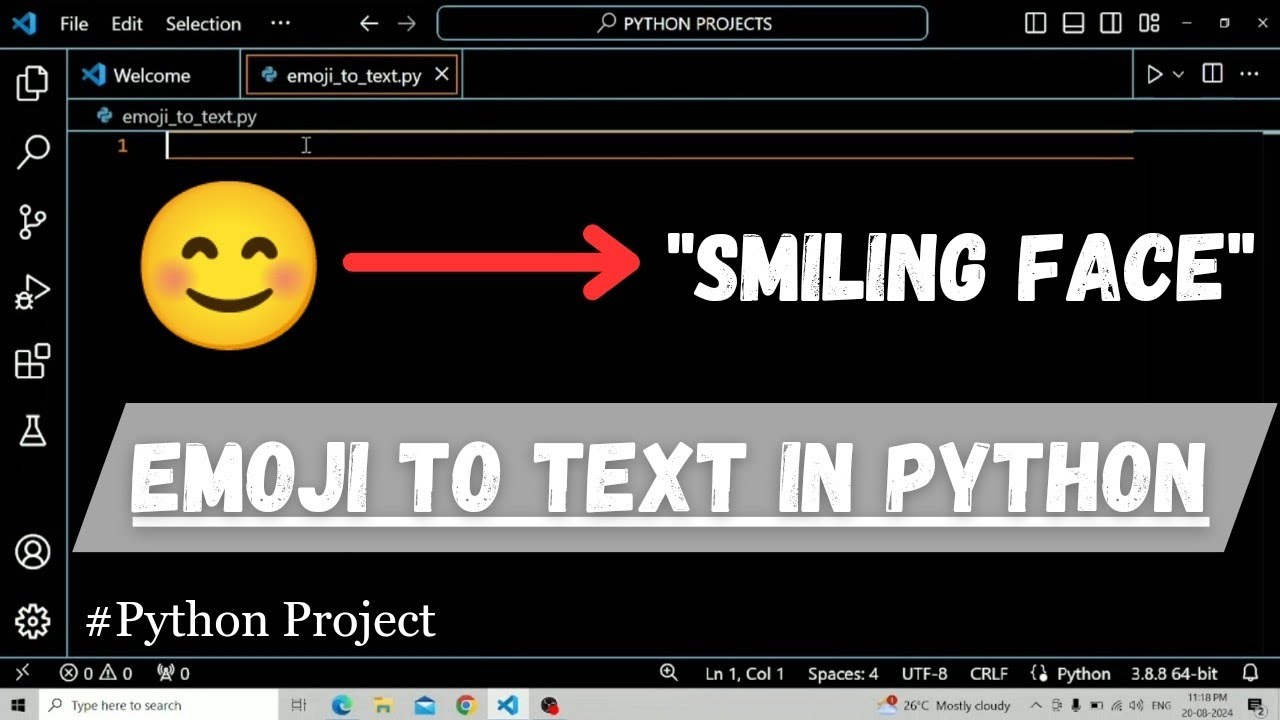Click line number 1 in the gutter
Viewport: 1280px width, 720px height.
122,146
